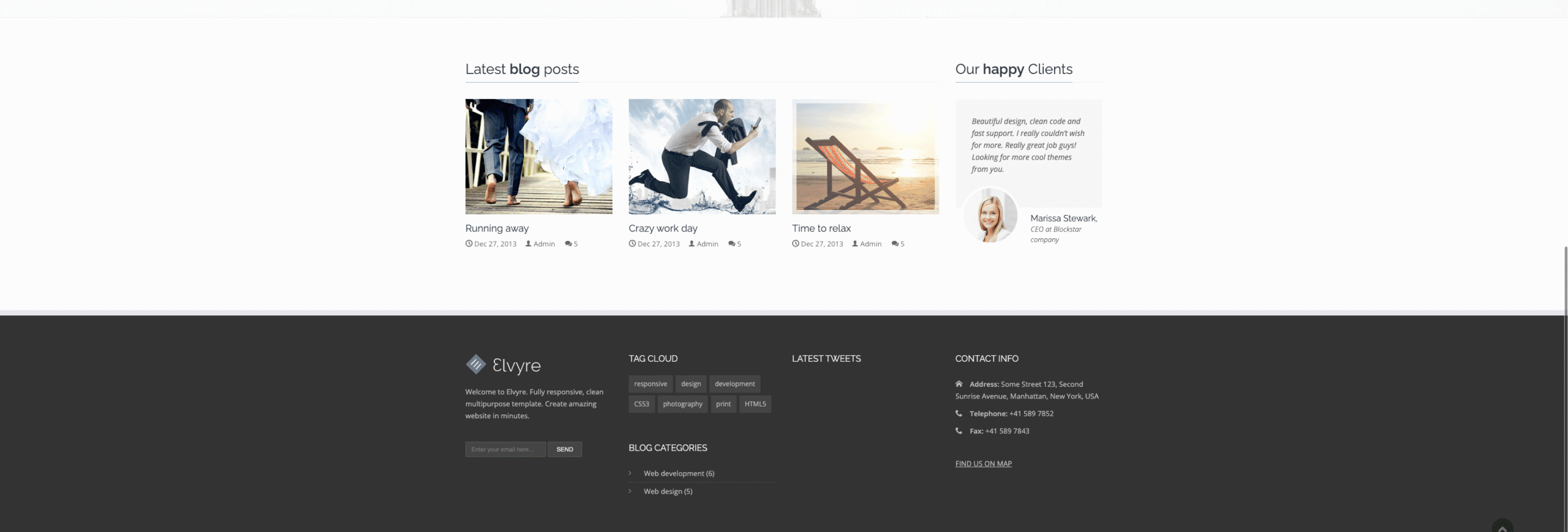Click the phone icon beside Telephone
Image resolution: width=1568 pixels, height=532 pixels.
pos(959,413)
